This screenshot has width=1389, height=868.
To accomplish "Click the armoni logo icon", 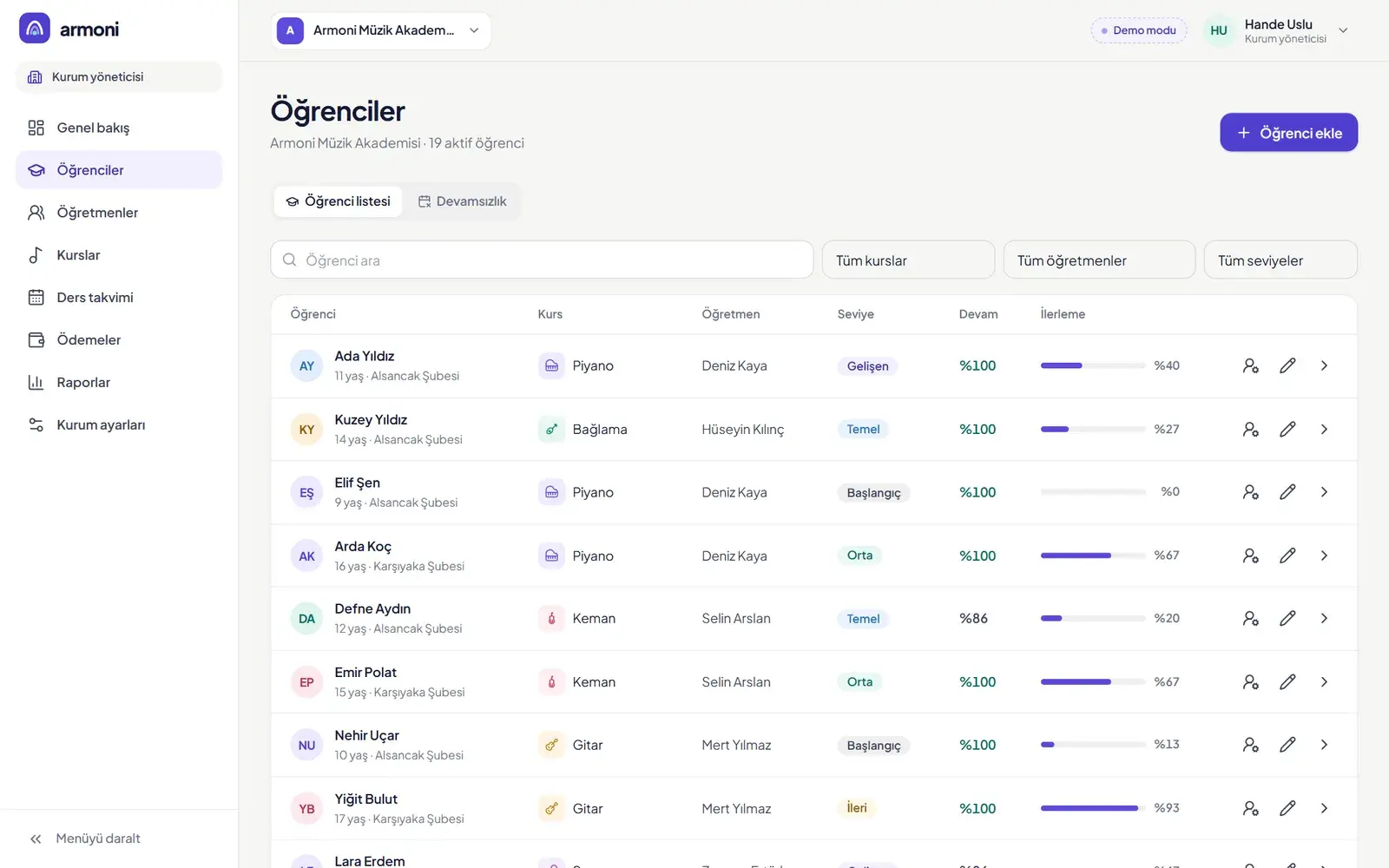I will [x=35, y=29].
